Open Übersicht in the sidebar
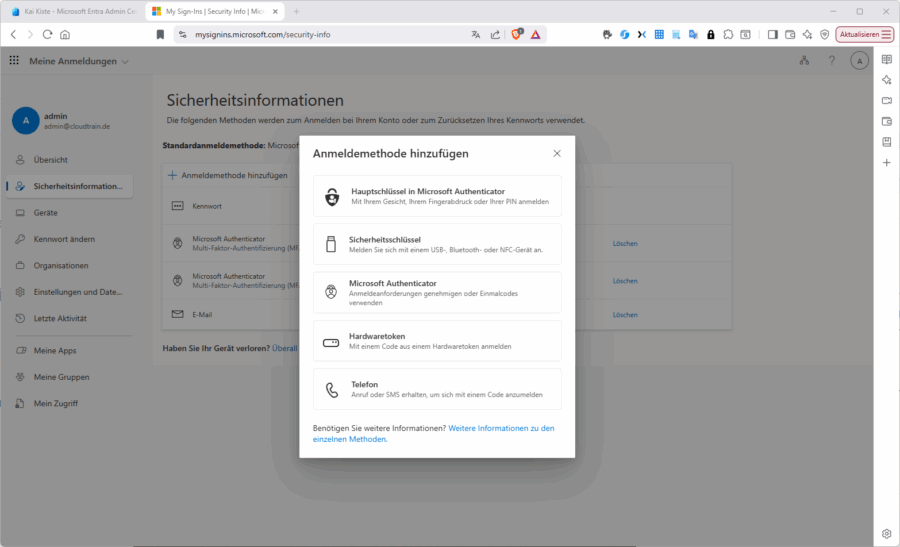 pos(50,160)
